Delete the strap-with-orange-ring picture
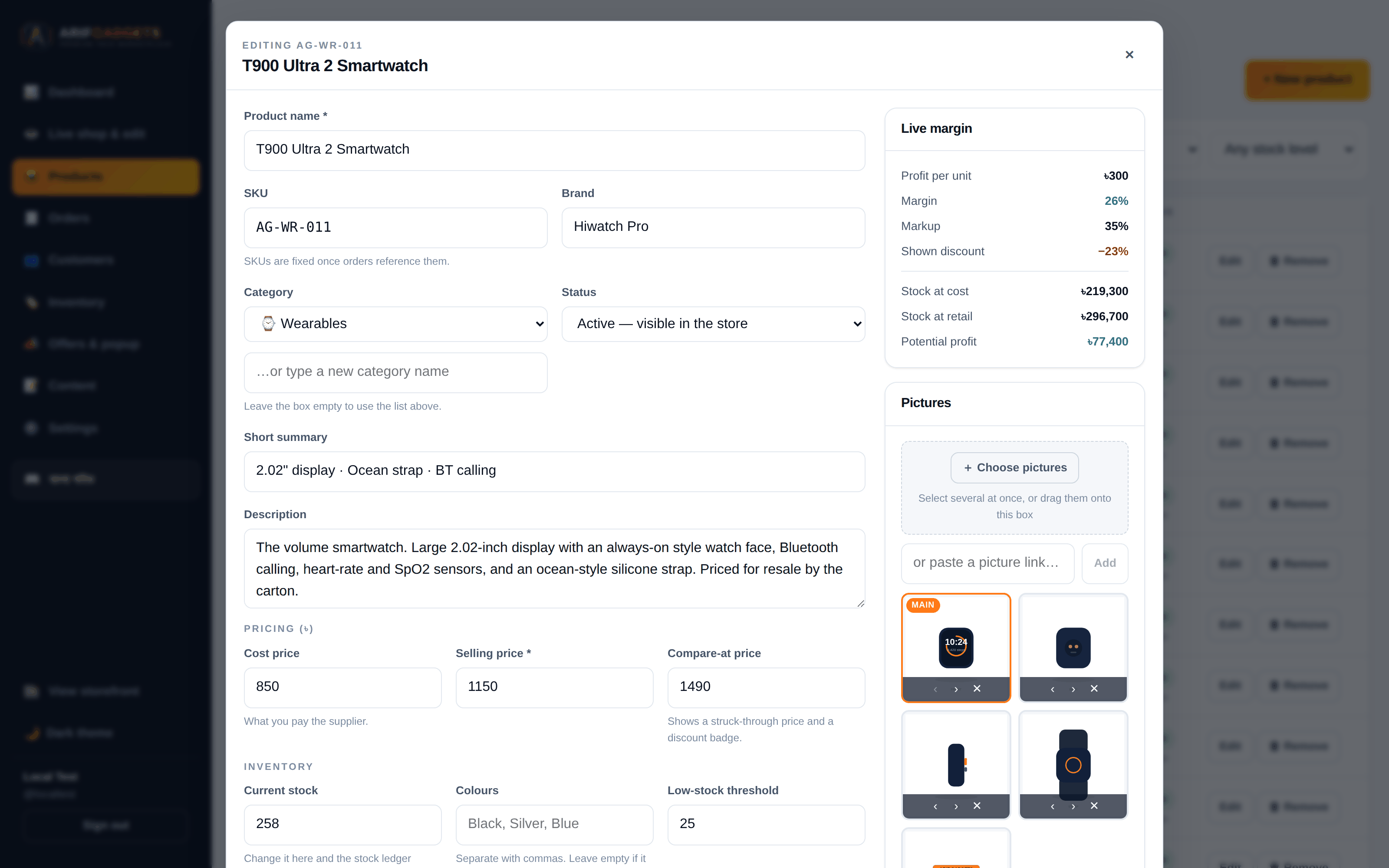The image size is (1389, 868). (1094, 806)
